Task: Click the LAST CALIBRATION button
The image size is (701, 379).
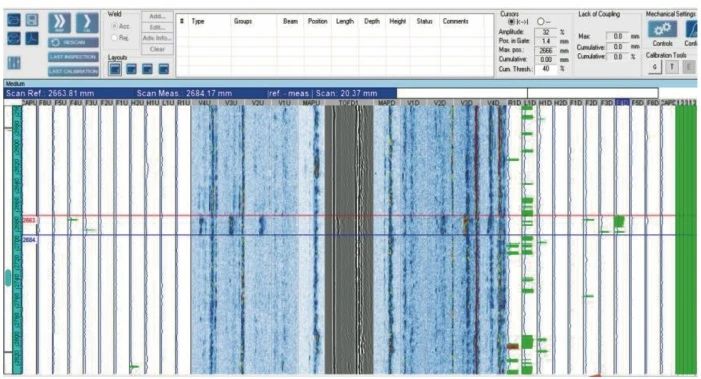Action: click(x=73, y=71)
